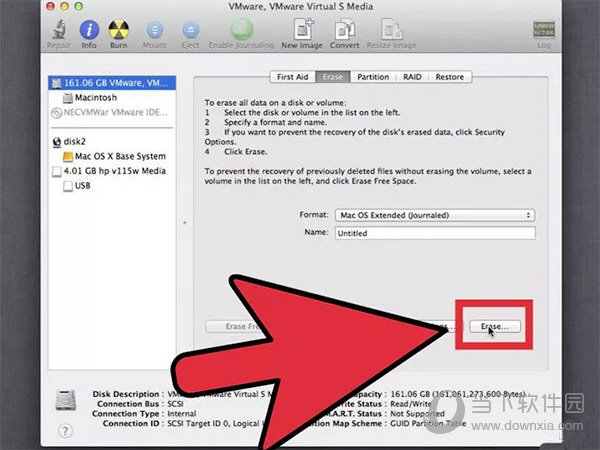This screenshot has width=600, height=450.
Task: Switch to the Partition tab
Action: coord(373,77)
